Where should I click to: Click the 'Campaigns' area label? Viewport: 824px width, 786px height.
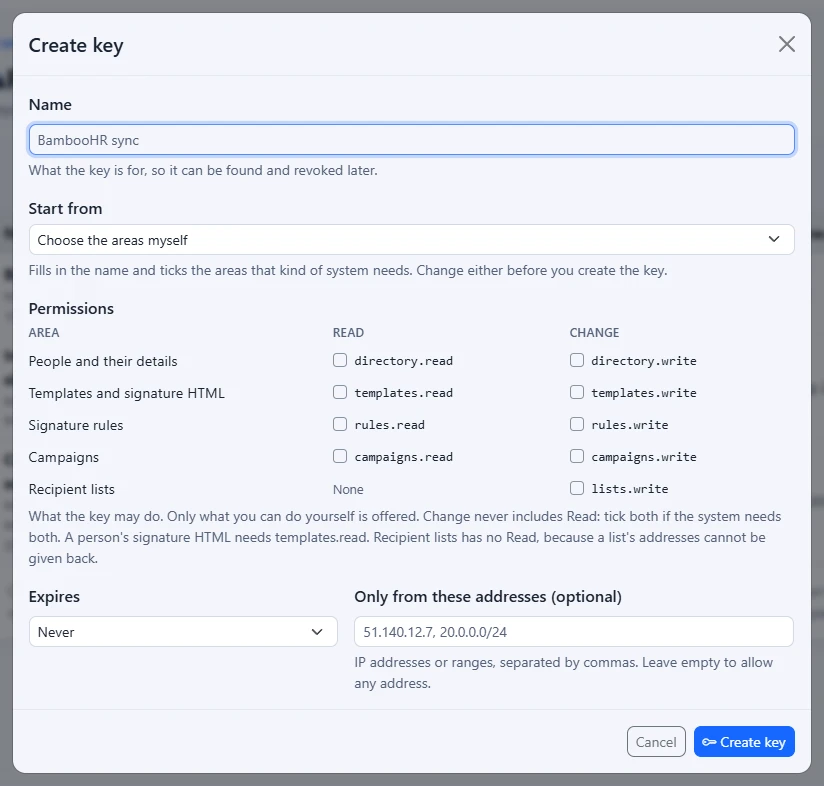[x=64, y=458]
